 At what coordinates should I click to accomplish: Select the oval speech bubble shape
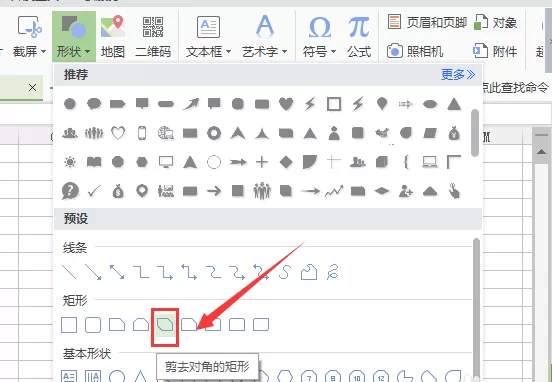click(94, 104)
